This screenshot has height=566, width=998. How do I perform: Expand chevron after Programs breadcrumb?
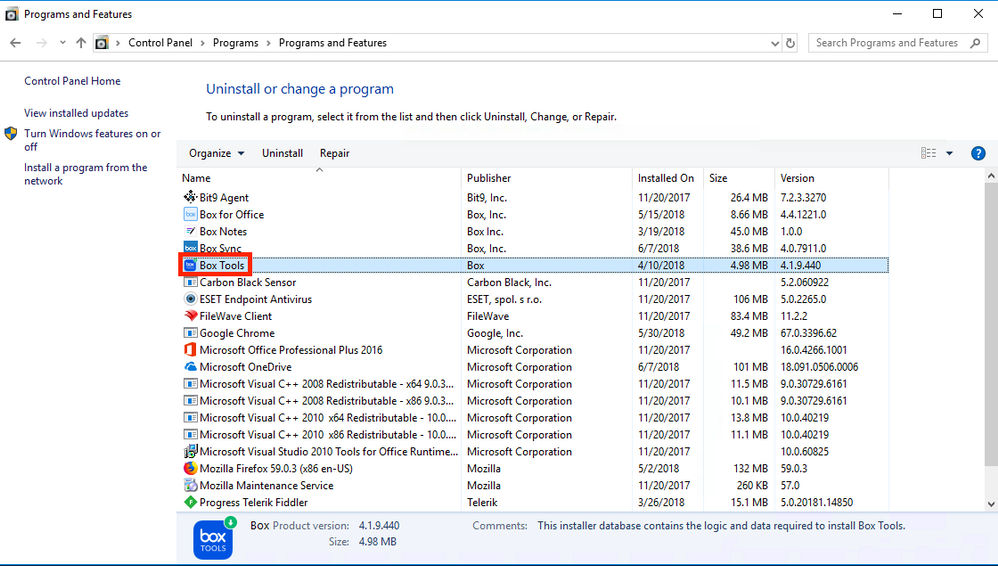point(269,43)
